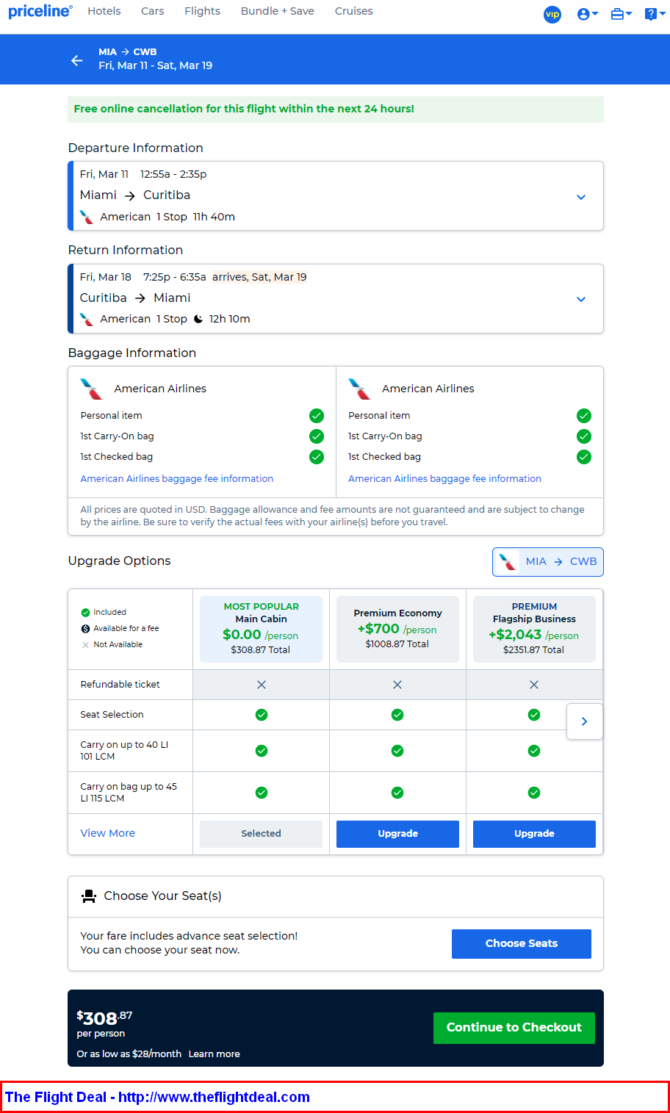Open the Cars nav item
Viewport: 670px width, 1113px height.
(153, 11)
